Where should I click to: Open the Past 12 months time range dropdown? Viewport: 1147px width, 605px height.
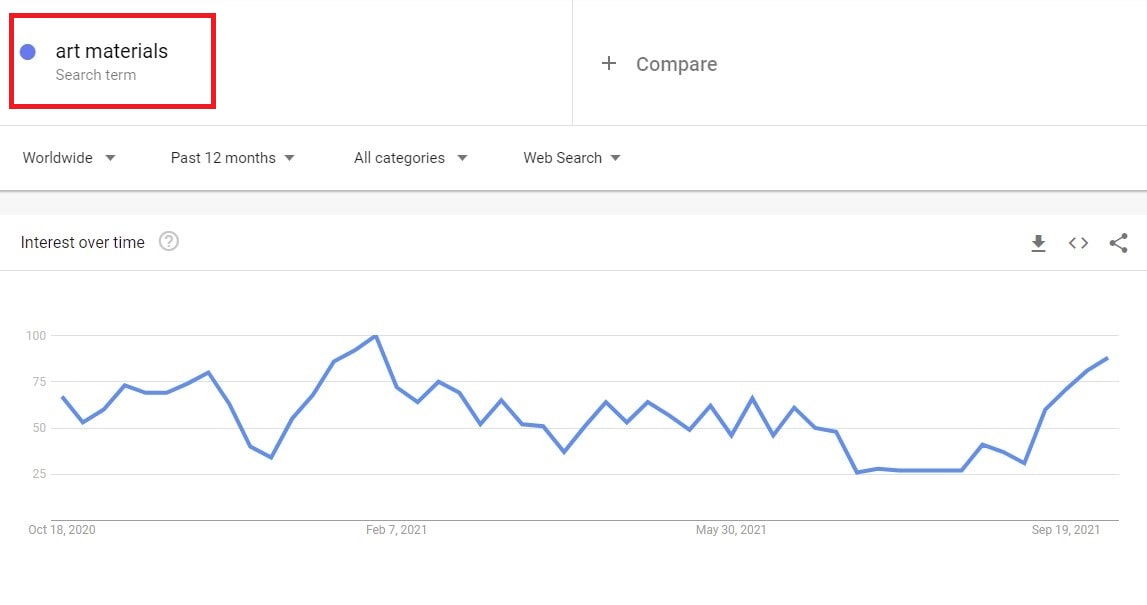[231, 157]
